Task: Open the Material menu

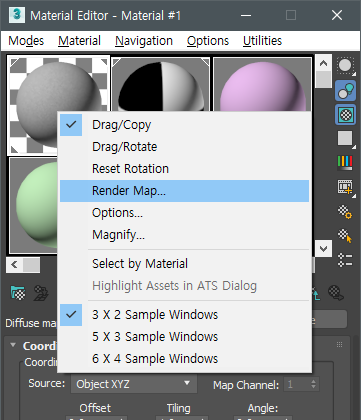Action: [79, 41]
